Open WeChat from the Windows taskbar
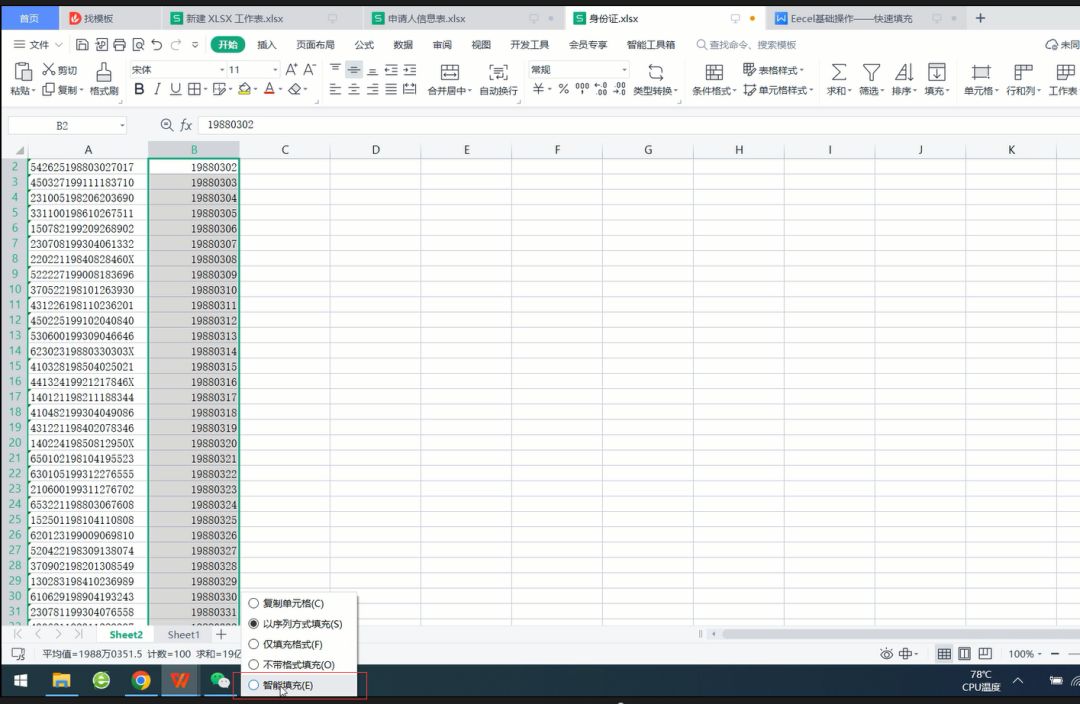The width and height of the screenshot is (1080, 704). (220, 681)
